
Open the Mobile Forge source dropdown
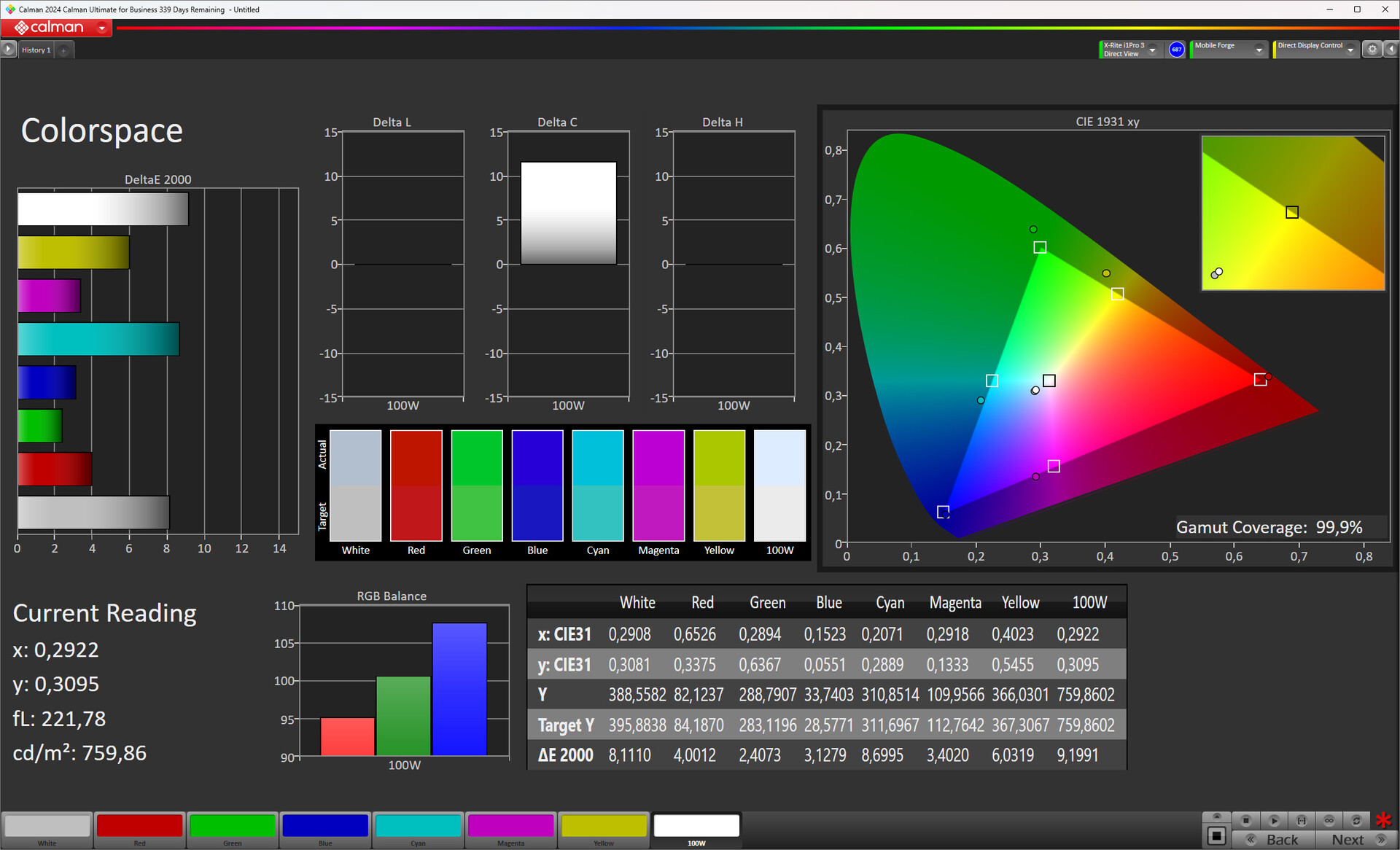[x=1259, y=50]
